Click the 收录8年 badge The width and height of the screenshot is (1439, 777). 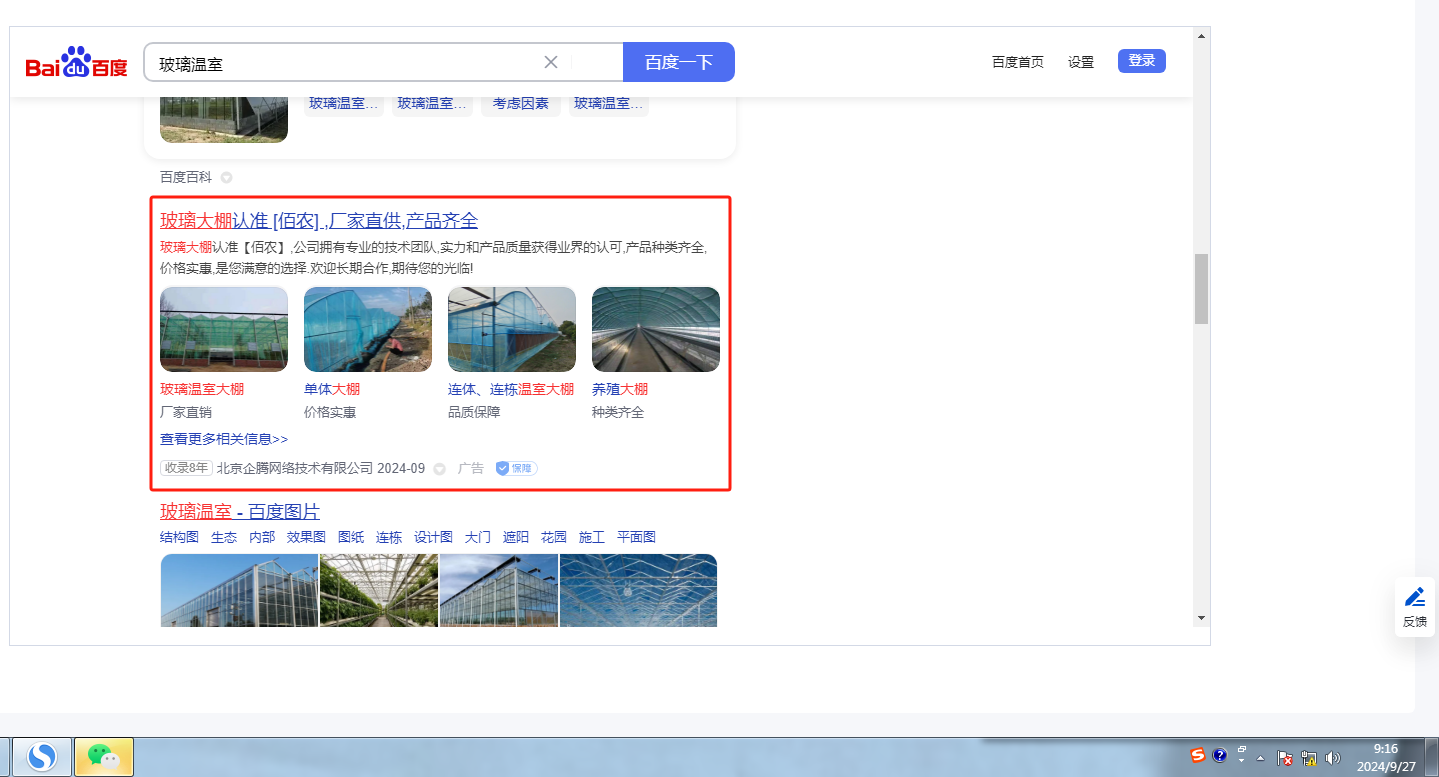coord(186,468)
